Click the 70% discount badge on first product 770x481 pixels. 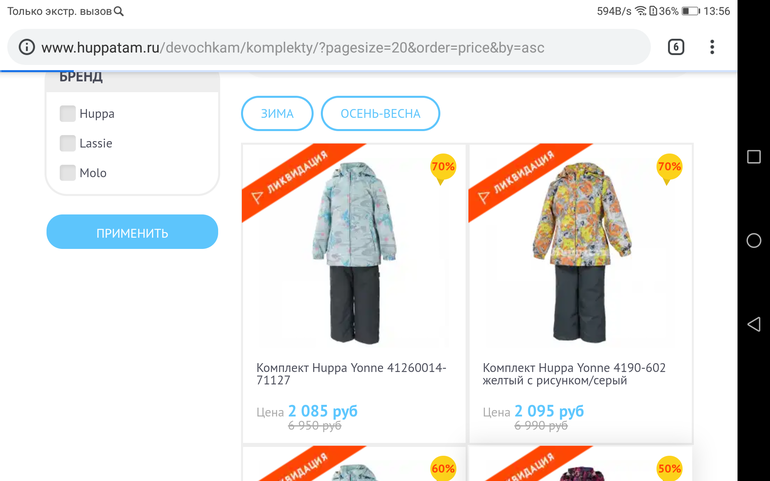(443, 169)
